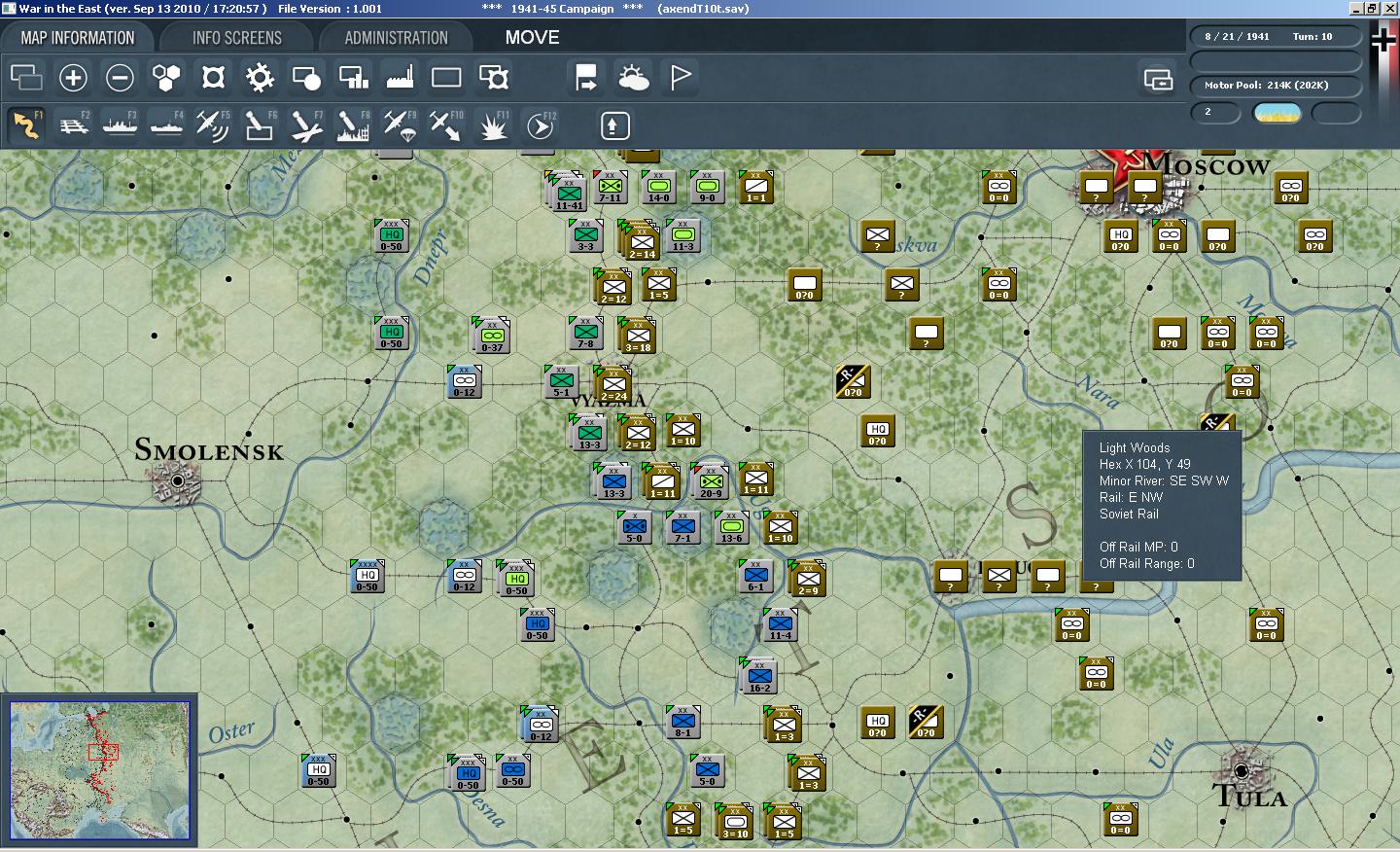1400x852 pixels.
Task: Select the Amphibious Transport mode (F4)
Action: 166,125
